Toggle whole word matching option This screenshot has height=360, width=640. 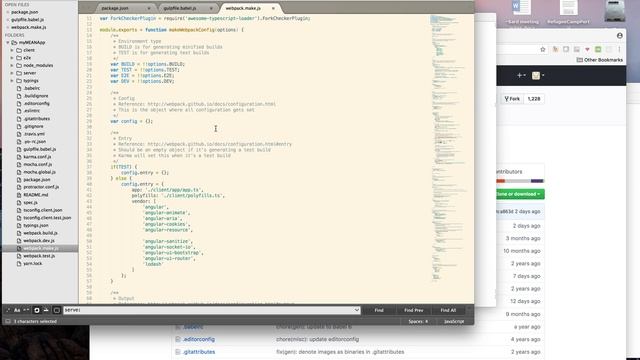(27, 310)
